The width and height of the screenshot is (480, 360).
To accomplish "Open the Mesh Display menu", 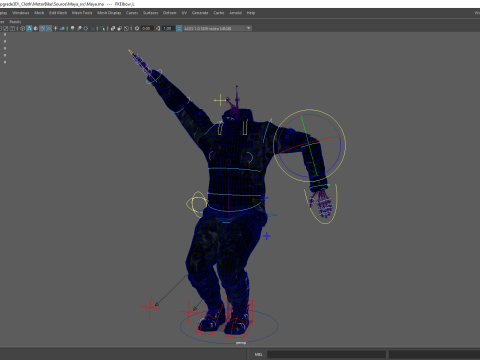I will coord(109,13).
